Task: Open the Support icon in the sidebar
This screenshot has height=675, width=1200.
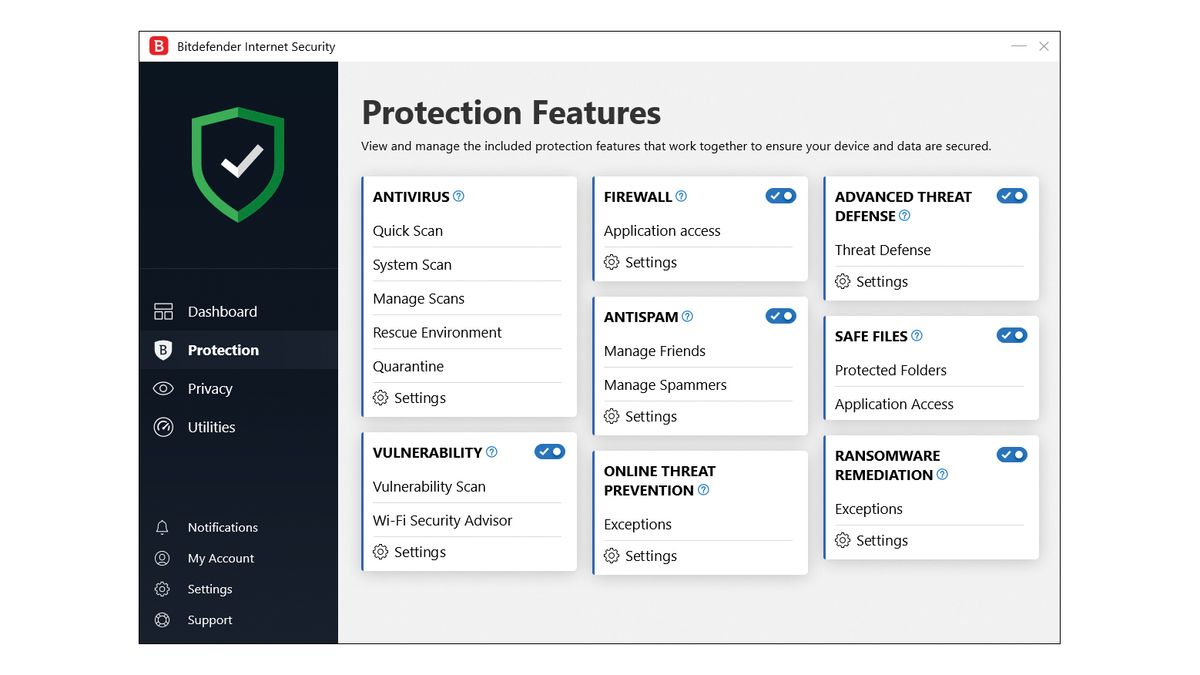Action: [x=163, y=620]
